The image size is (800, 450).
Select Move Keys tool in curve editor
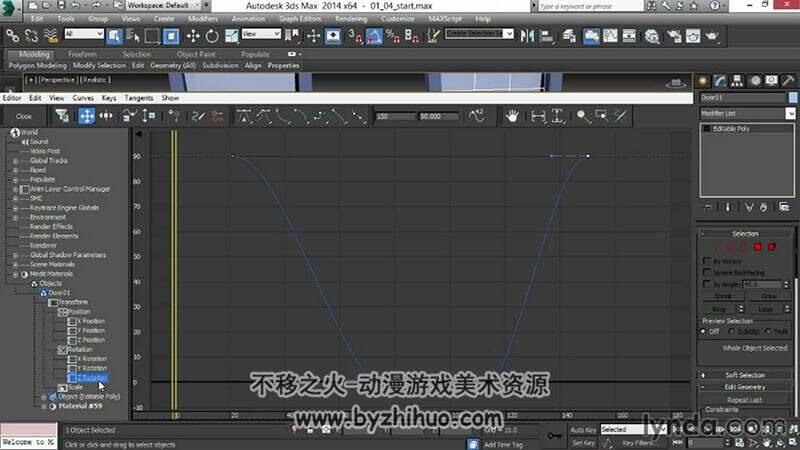coord(87,116)
